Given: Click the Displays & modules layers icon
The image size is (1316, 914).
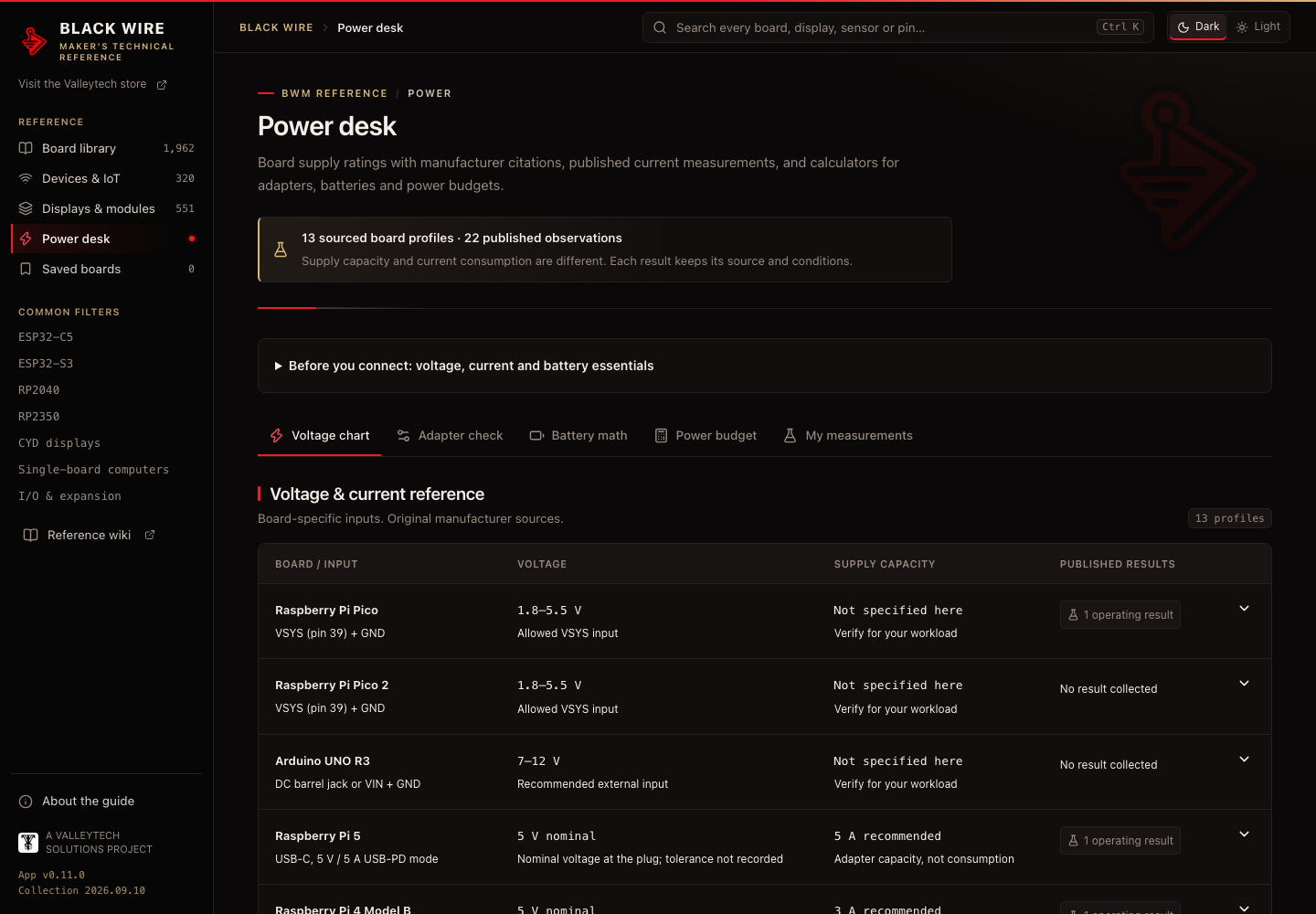Looking at the screenshot, I should click(x=26, y=208).
